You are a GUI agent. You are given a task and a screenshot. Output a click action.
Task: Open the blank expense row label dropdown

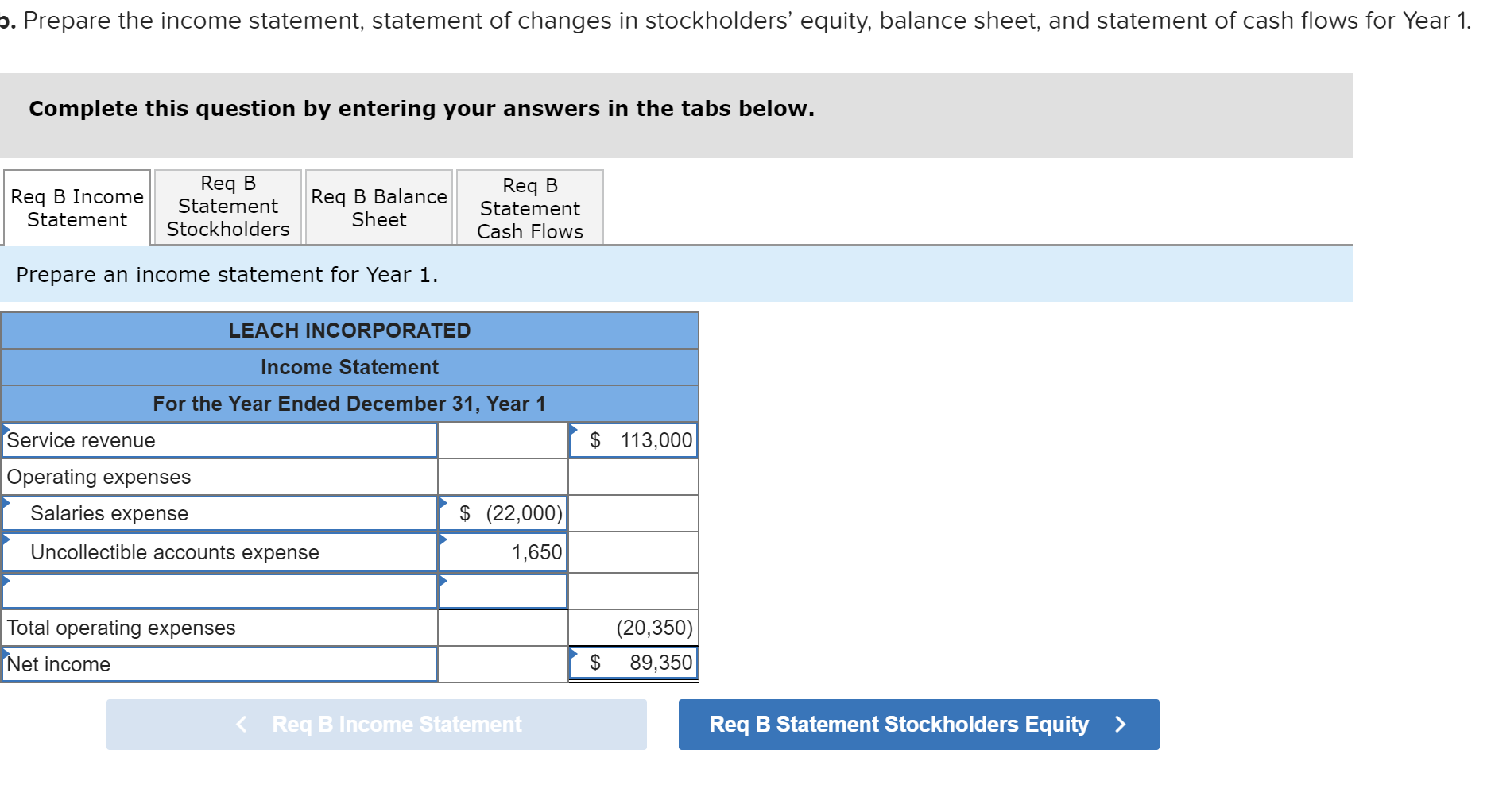[x=219, y=591]
